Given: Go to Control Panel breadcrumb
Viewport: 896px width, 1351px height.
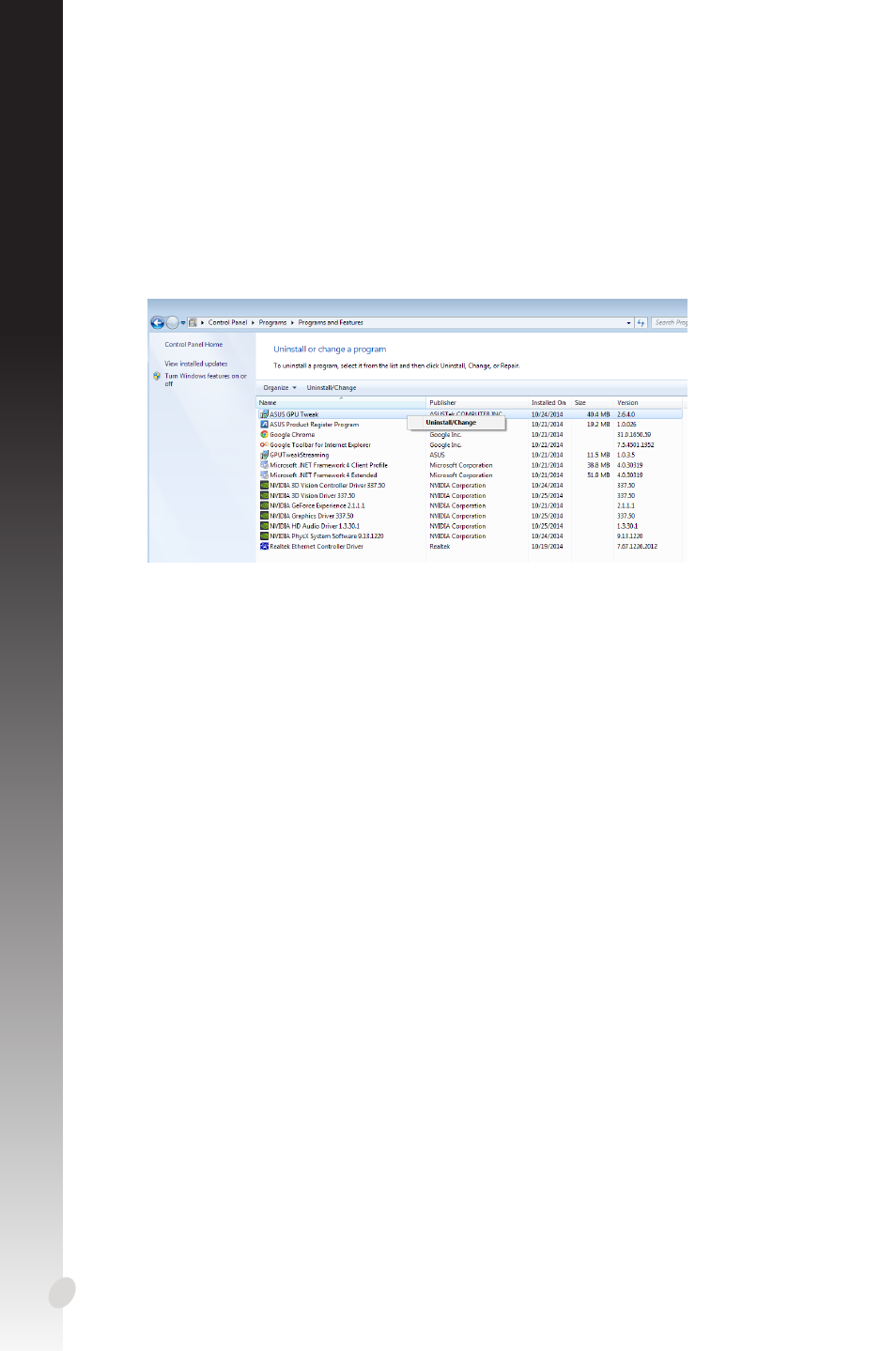Looking at the screenshot, I should point(228,322).
